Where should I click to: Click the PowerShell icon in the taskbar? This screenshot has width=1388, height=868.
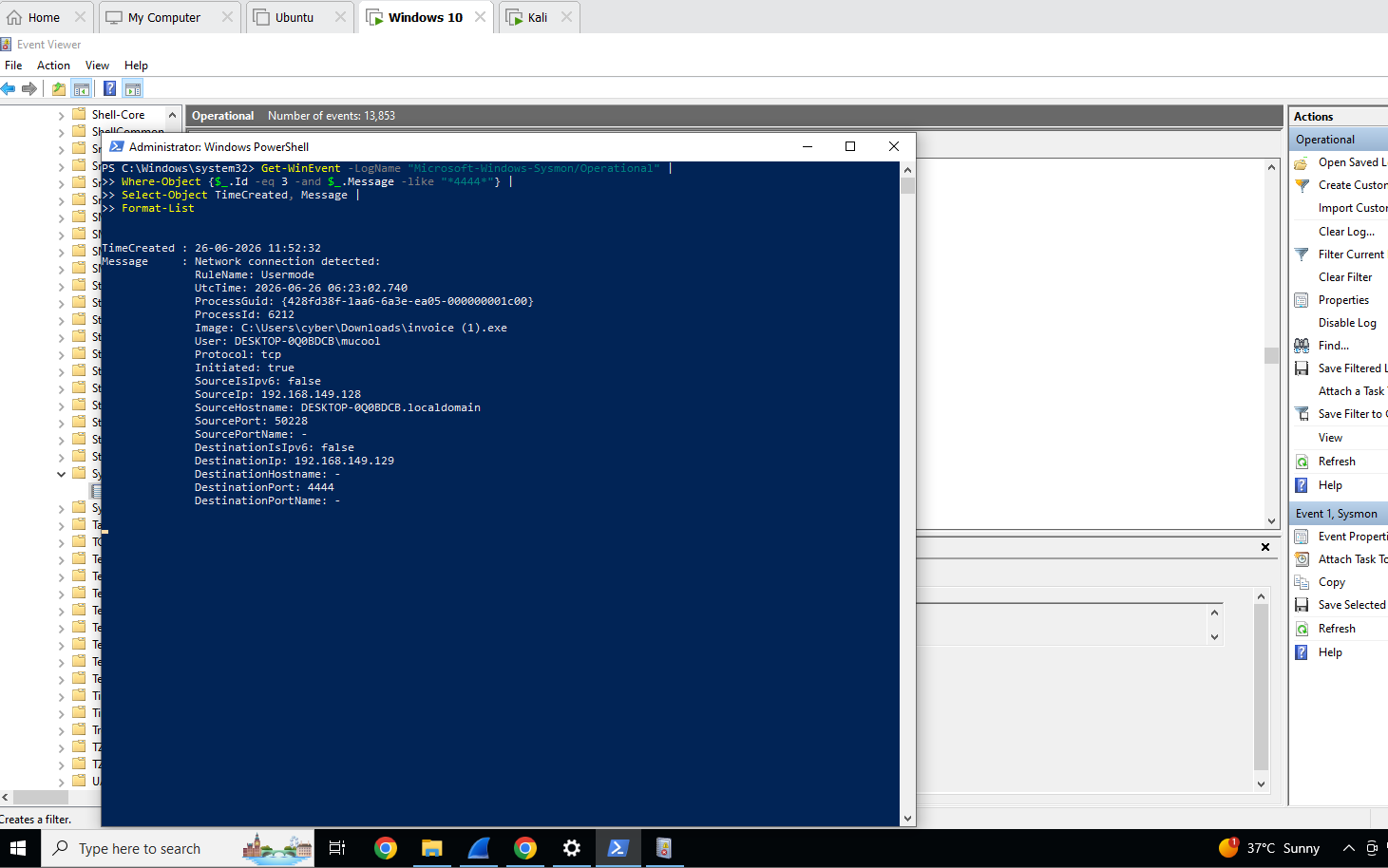coord(618,848)
